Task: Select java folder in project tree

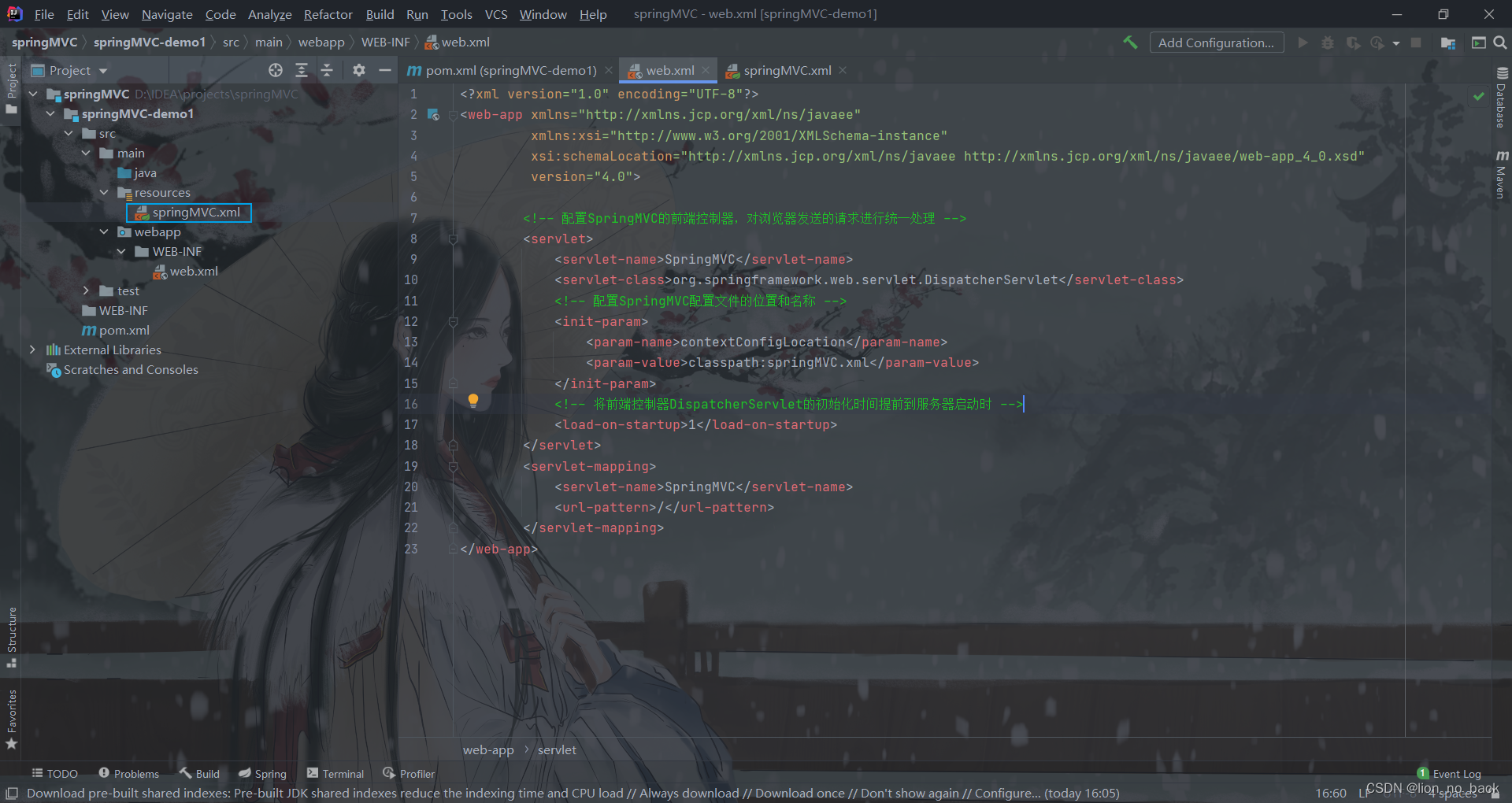Action: (x=137, y=172)
